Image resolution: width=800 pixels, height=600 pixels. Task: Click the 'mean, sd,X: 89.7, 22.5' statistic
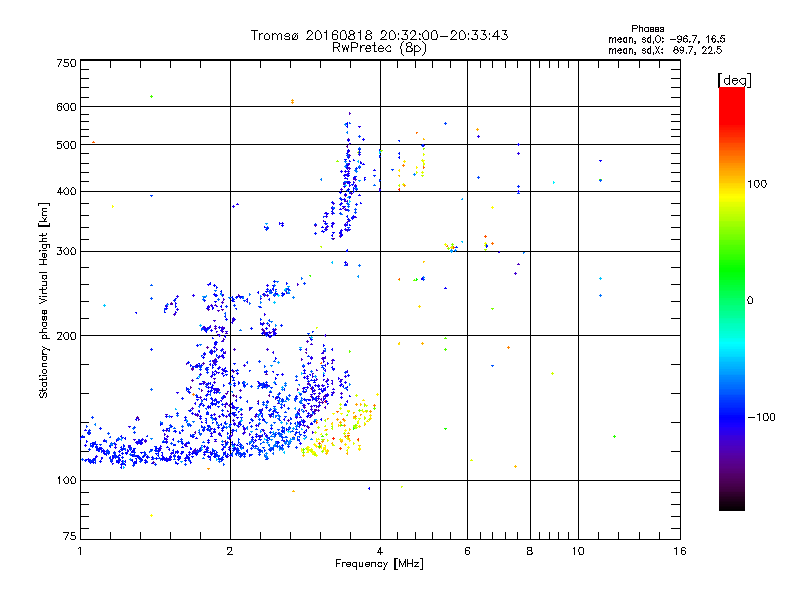(x=665, y=50)
